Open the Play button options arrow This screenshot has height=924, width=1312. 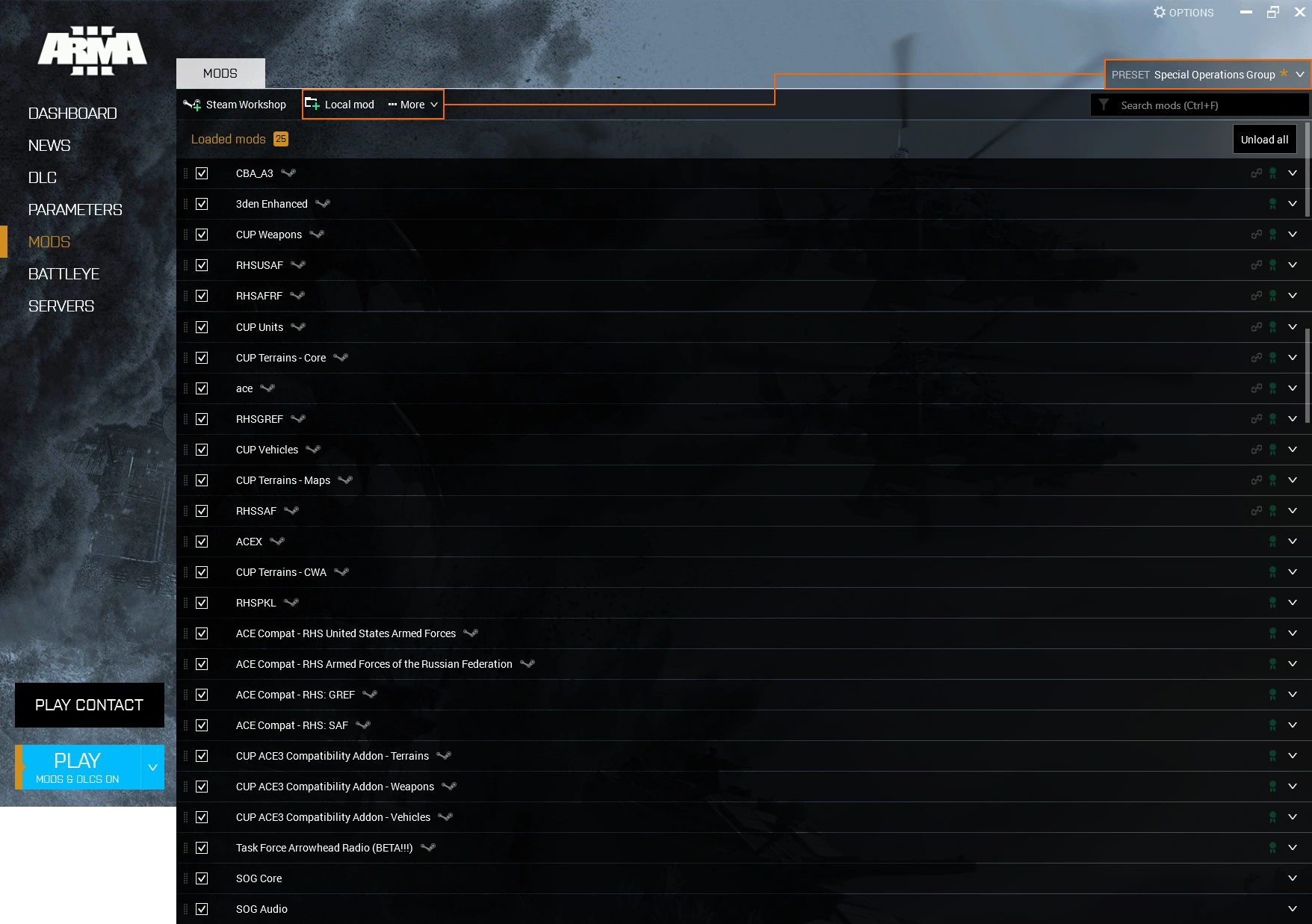[152, 767]
